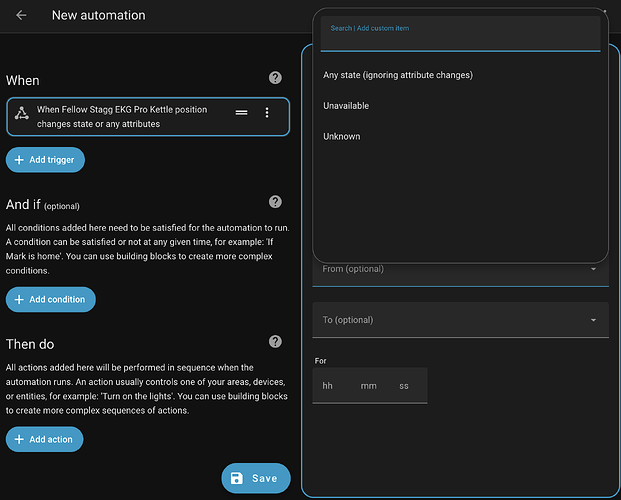This screenshot has width=621, height=500.
Task: Expand the To (optional) dropdown
Action: pos(460,320)
